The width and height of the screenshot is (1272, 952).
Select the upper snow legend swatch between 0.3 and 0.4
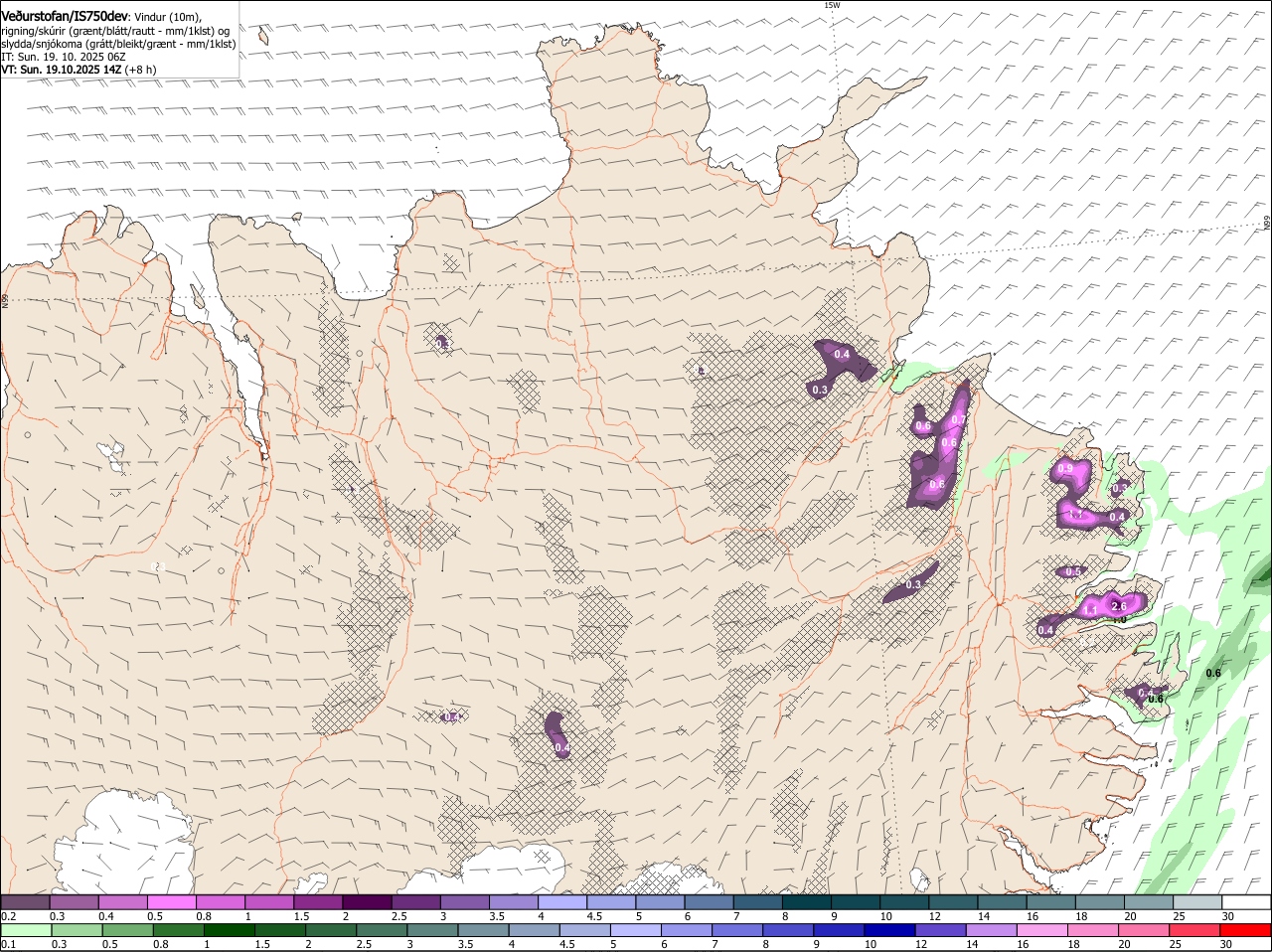74,901
